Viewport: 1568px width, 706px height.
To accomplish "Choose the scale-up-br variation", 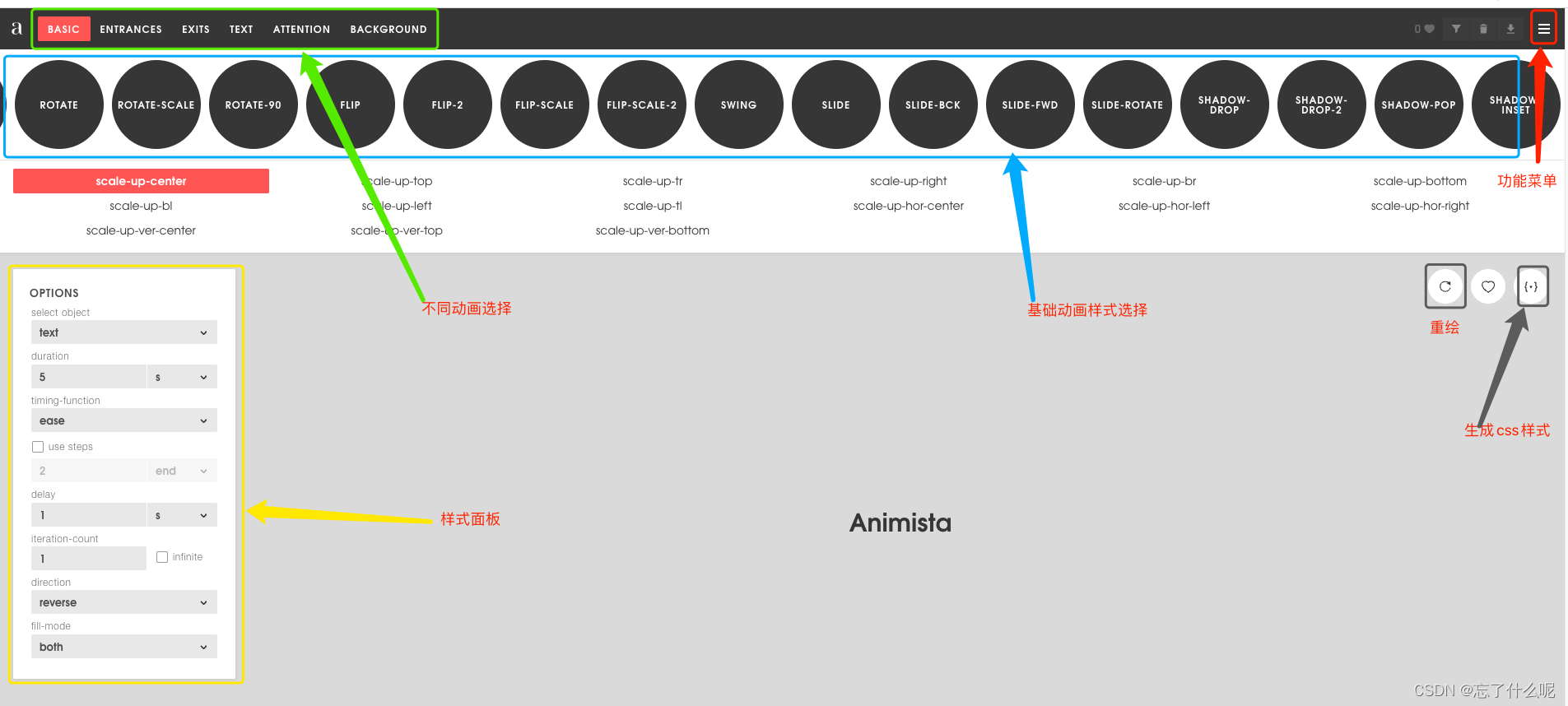I will (x=1165, y=181).
